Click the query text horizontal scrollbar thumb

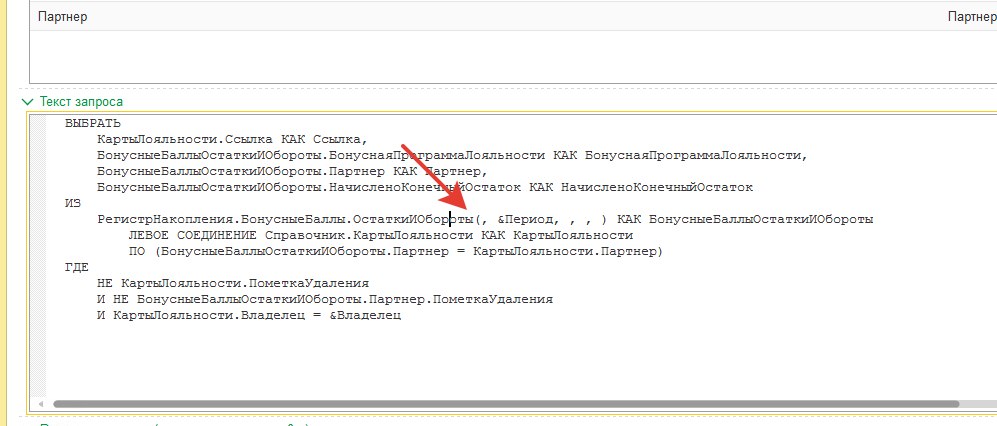coord(506,404)
